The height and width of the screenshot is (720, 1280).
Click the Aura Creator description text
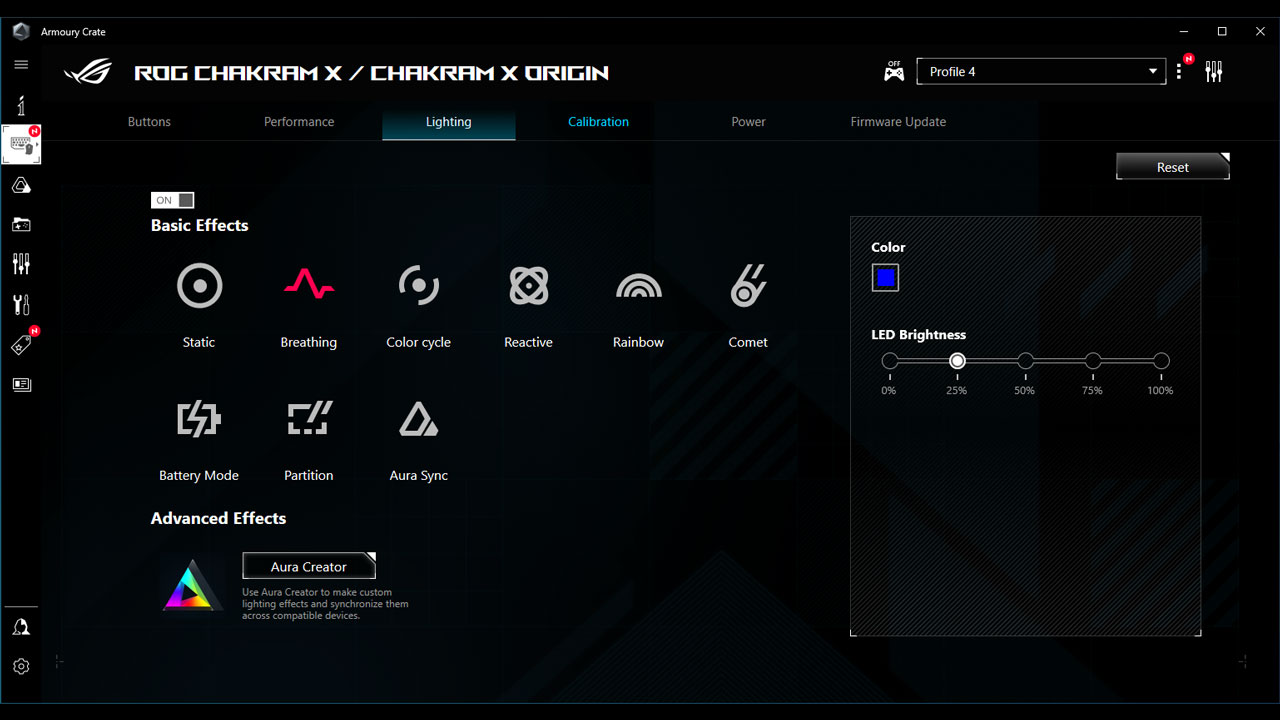tap(325, 604)
